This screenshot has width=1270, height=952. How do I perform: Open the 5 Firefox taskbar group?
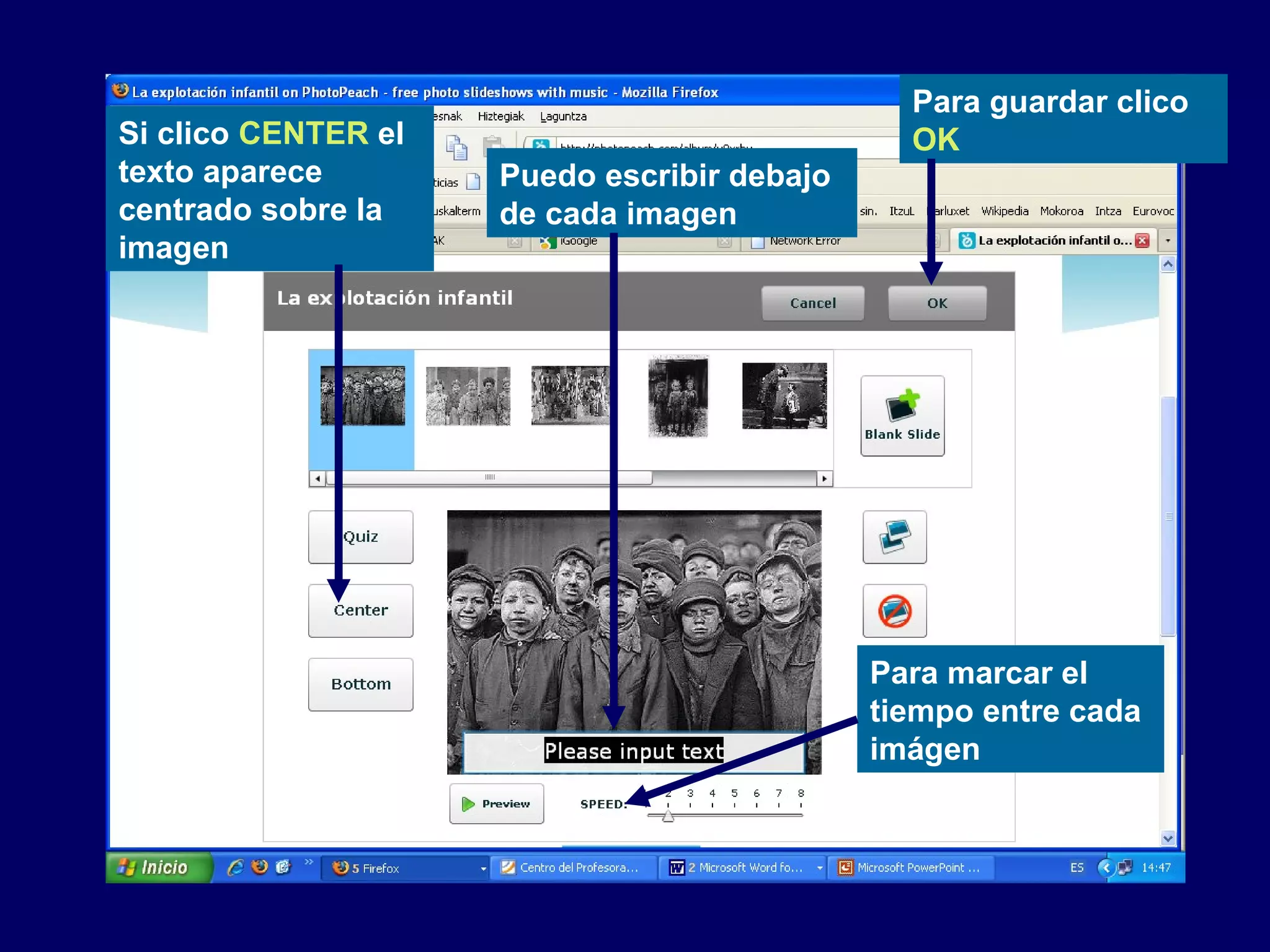coord(406,868)
